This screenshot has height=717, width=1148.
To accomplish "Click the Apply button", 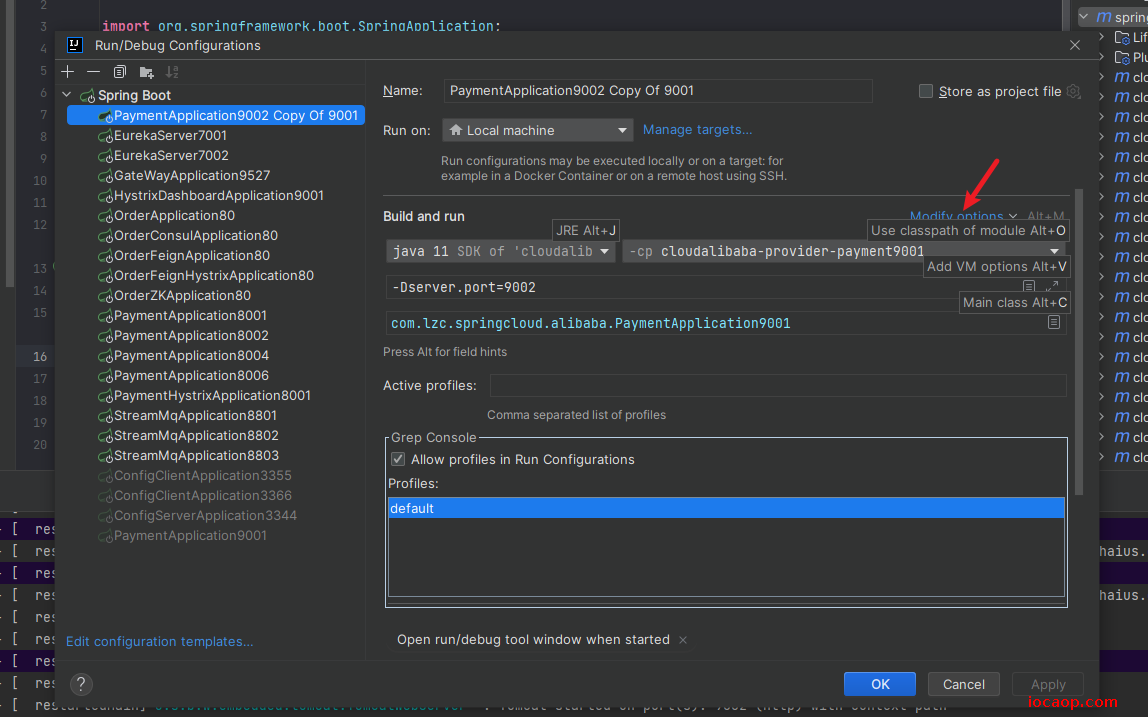I will [1048, 684].
